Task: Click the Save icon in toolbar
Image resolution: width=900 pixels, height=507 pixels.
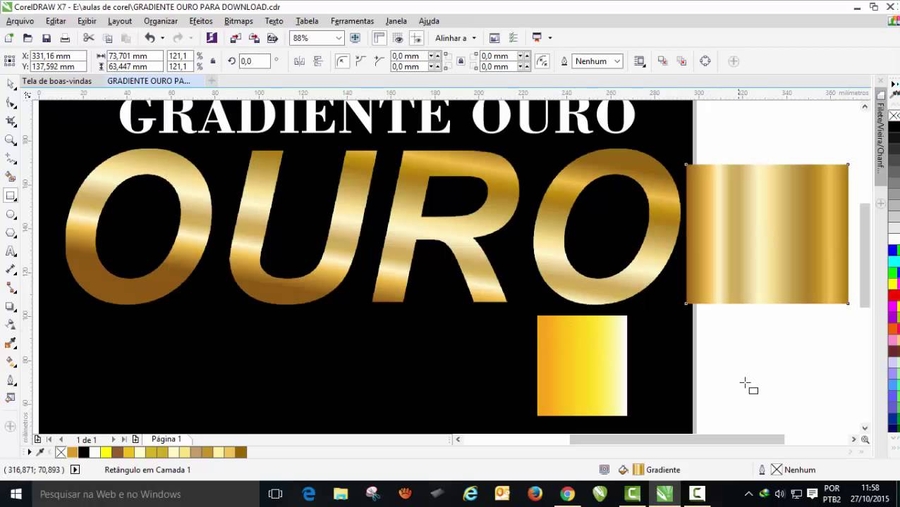Action: [x=45, y=38]
